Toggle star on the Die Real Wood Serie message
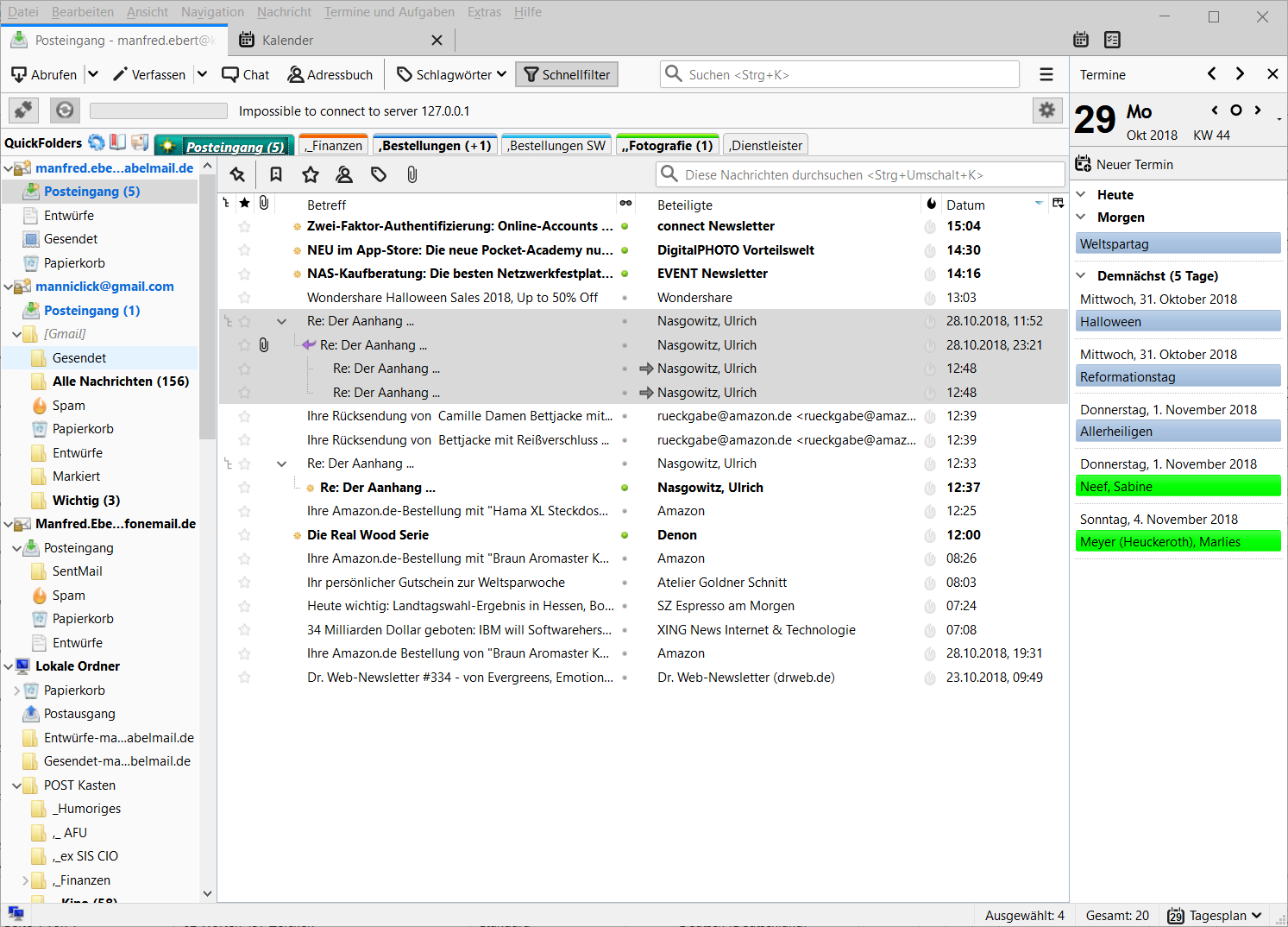The width and height of the screenshot is (1288, 927). (245, 535)
